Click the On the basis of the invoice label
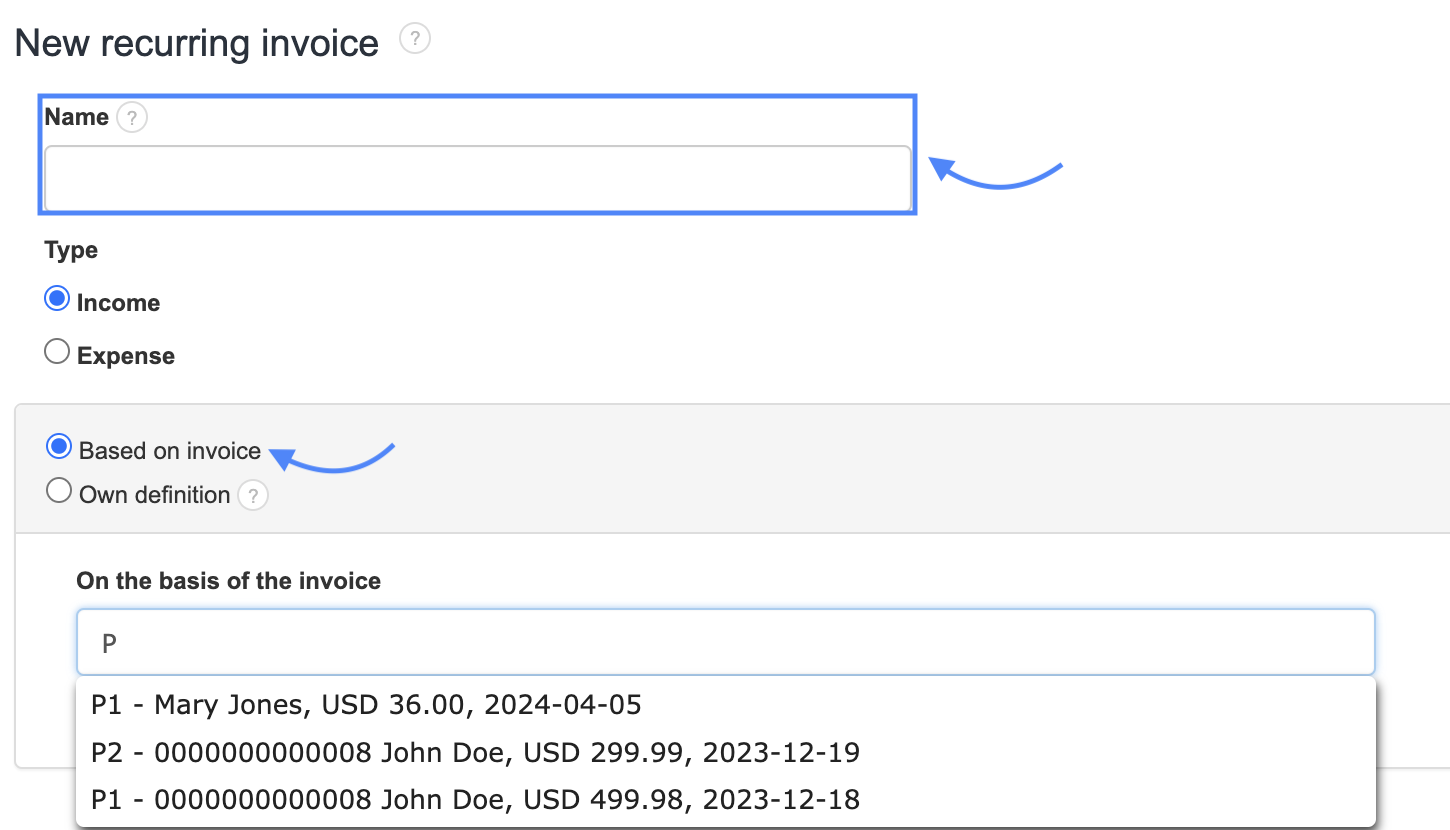This screenshot has height=830, width=1450. (x=229, y=581)
